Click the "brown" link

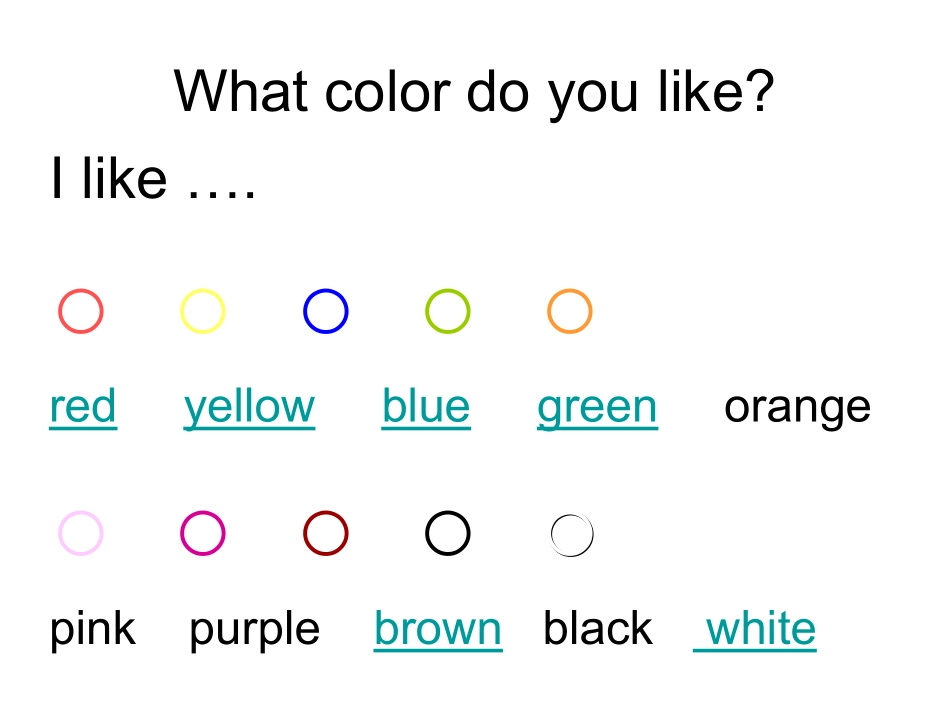tap(438, 629)
